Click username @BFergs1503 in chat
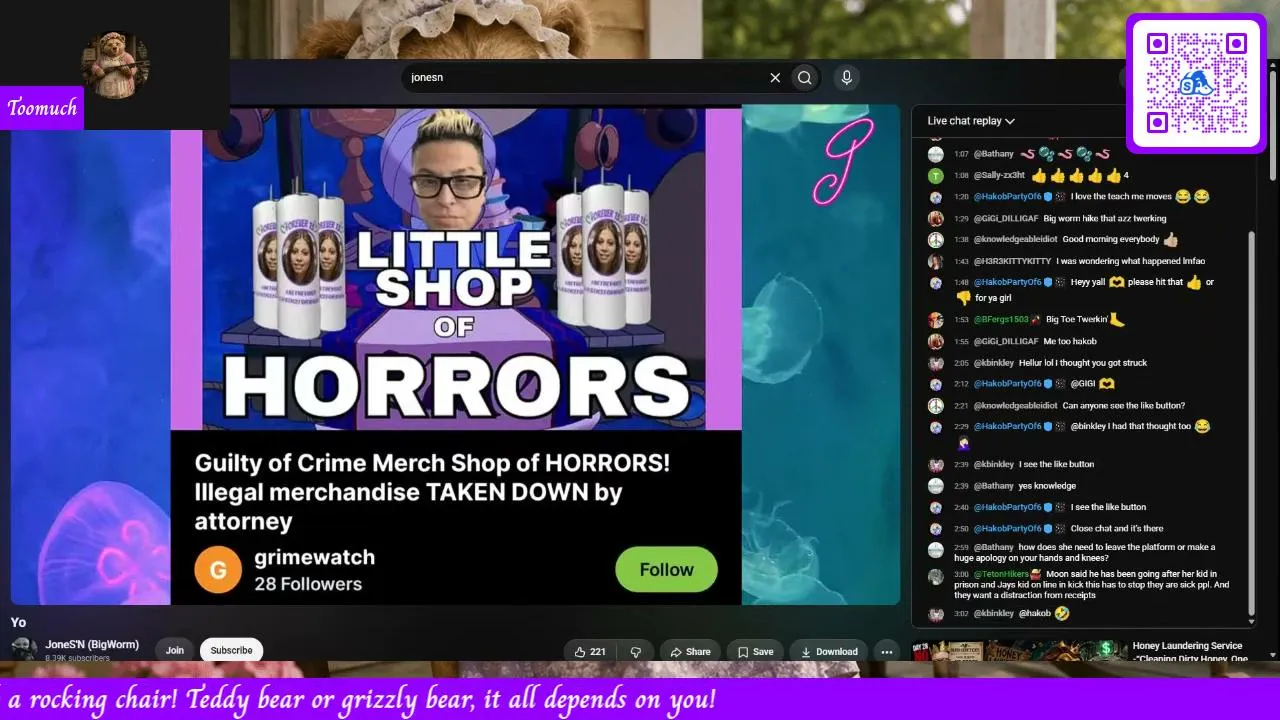 [1001, 320]
